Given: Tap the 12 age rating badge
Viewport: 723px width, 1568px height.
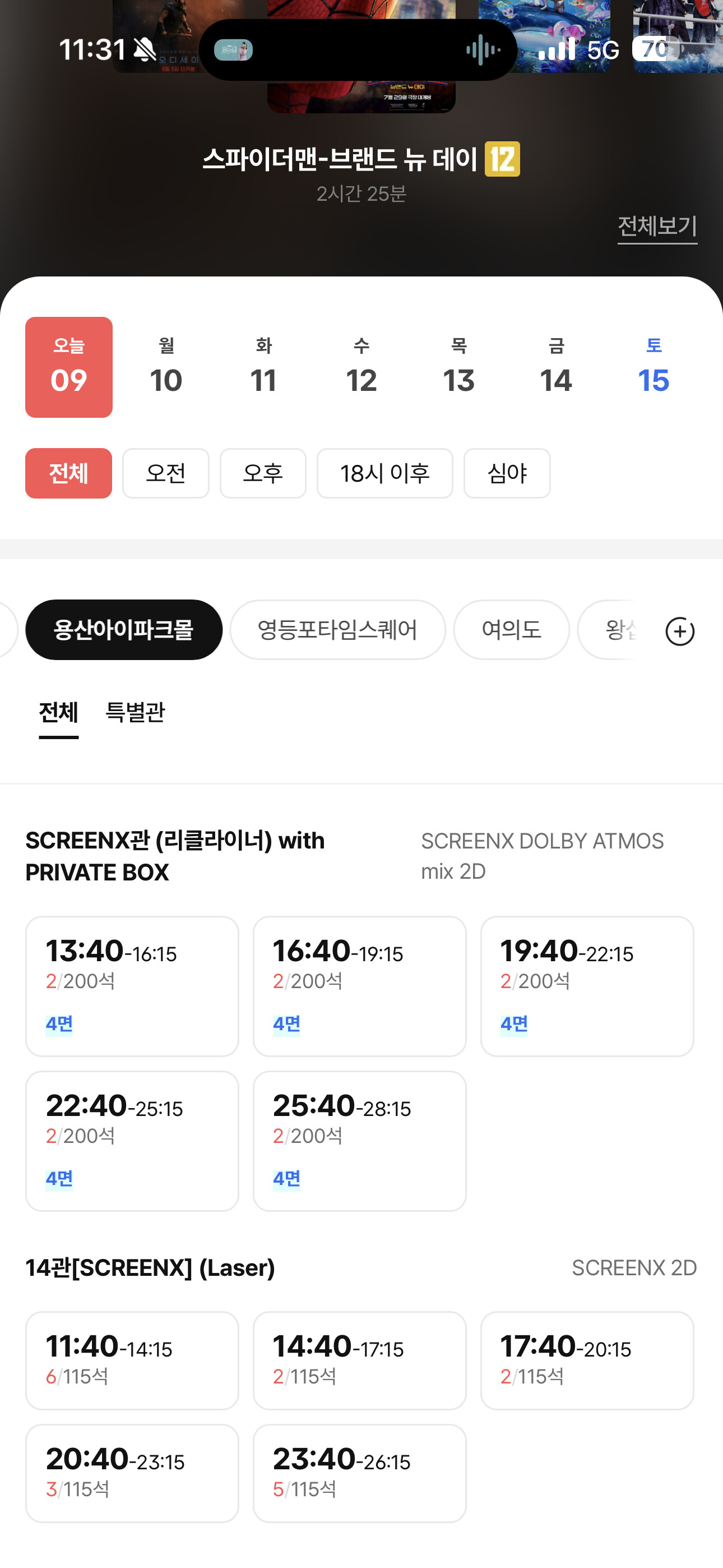Looking at the screenshot, I should 502,159.
